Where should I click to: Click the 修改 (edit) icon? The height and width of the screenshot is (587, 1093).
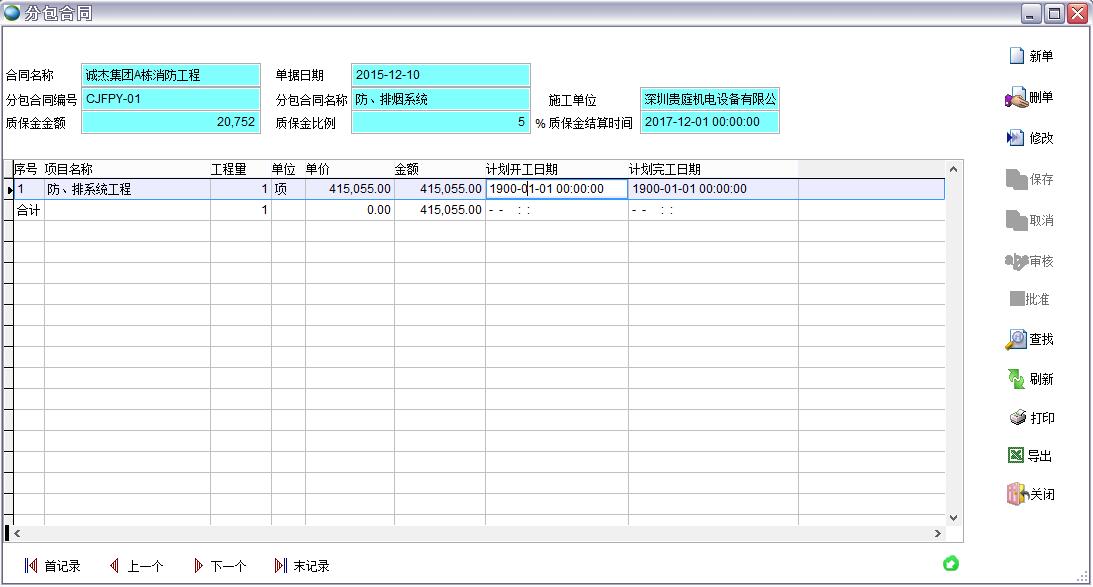tap(1016, 139)
